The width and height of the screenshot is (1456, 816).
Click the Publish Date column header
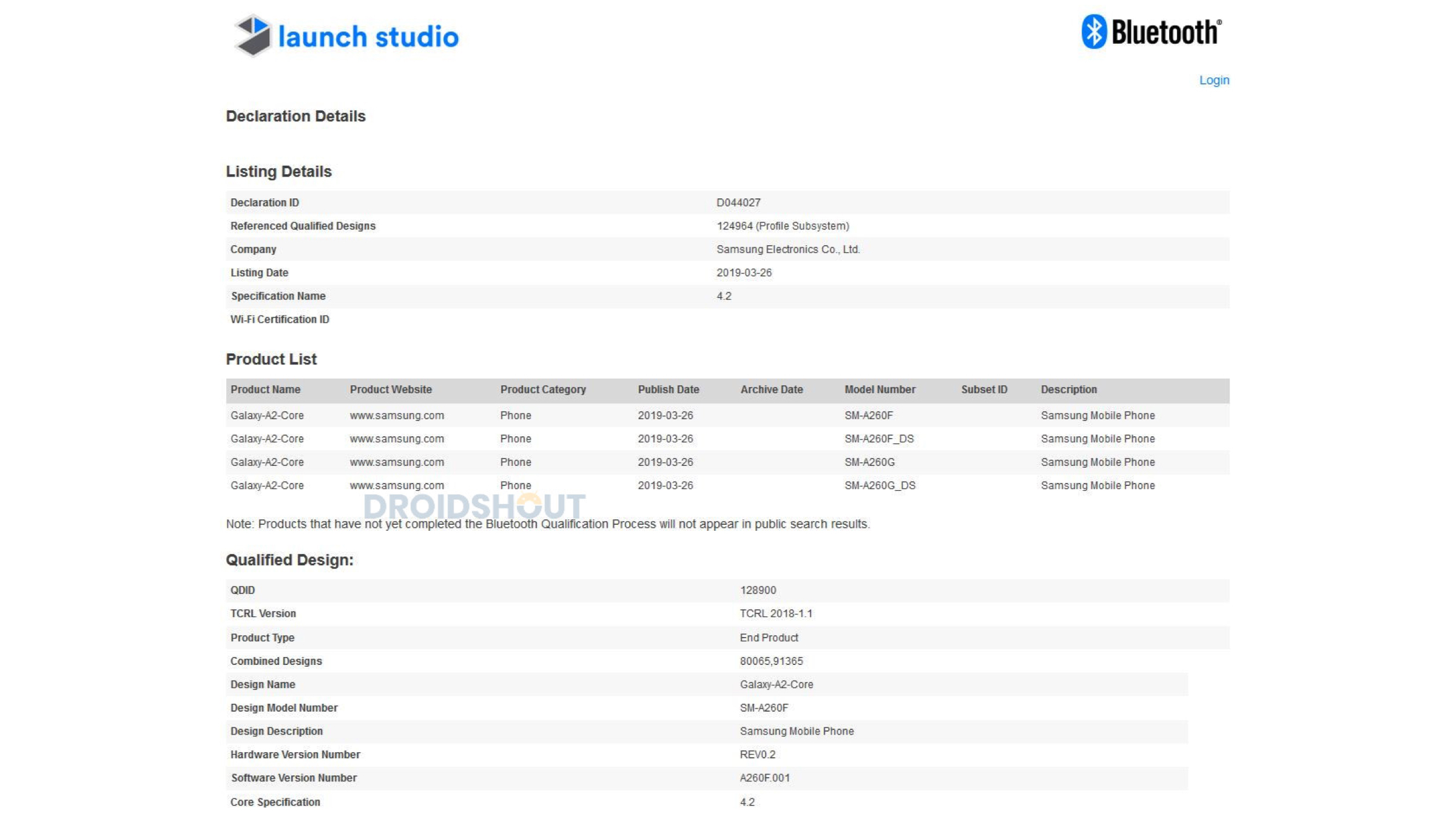(668, 389)
